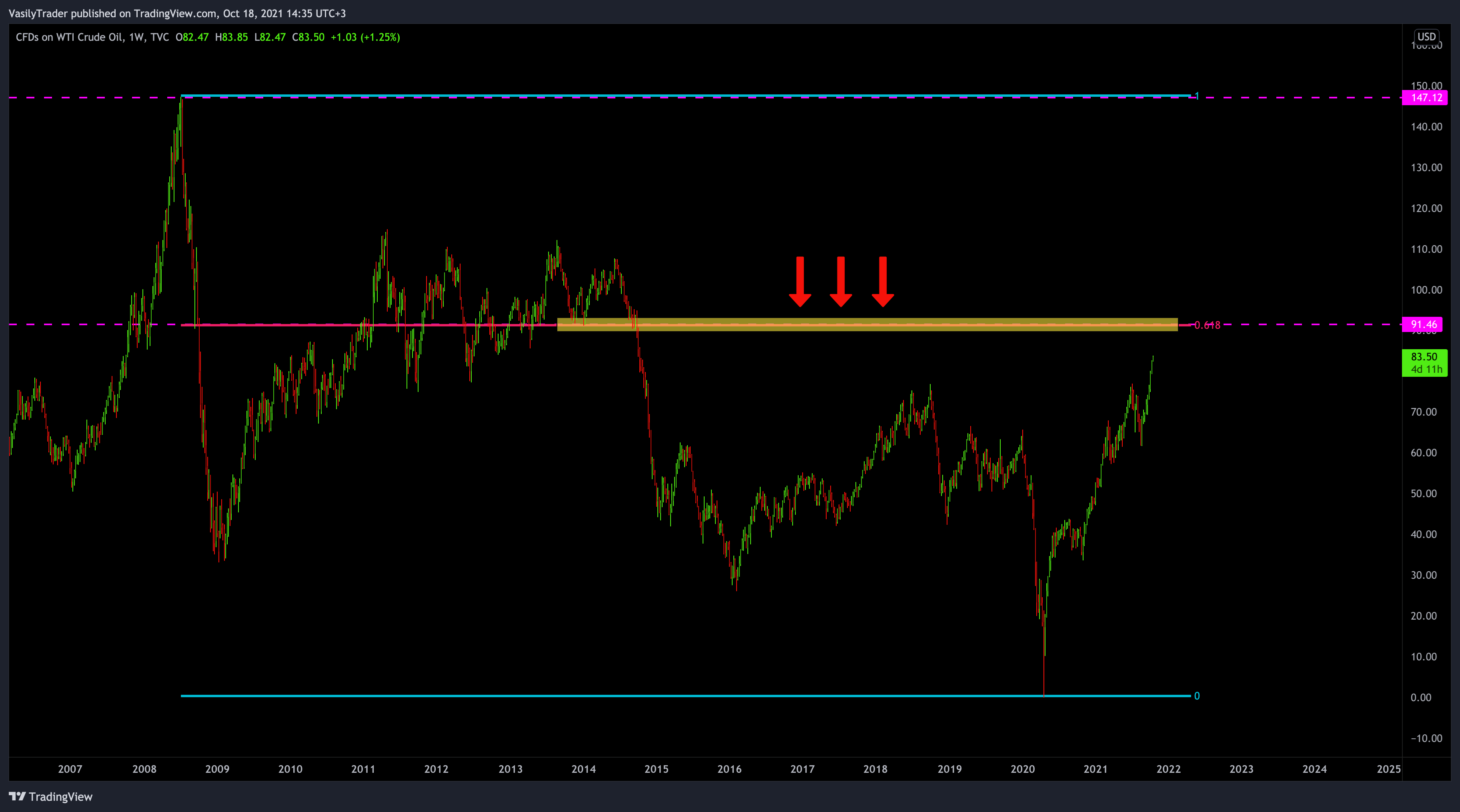
Task: Click the 30.00 price axis label
Action: pos(1424,575)
